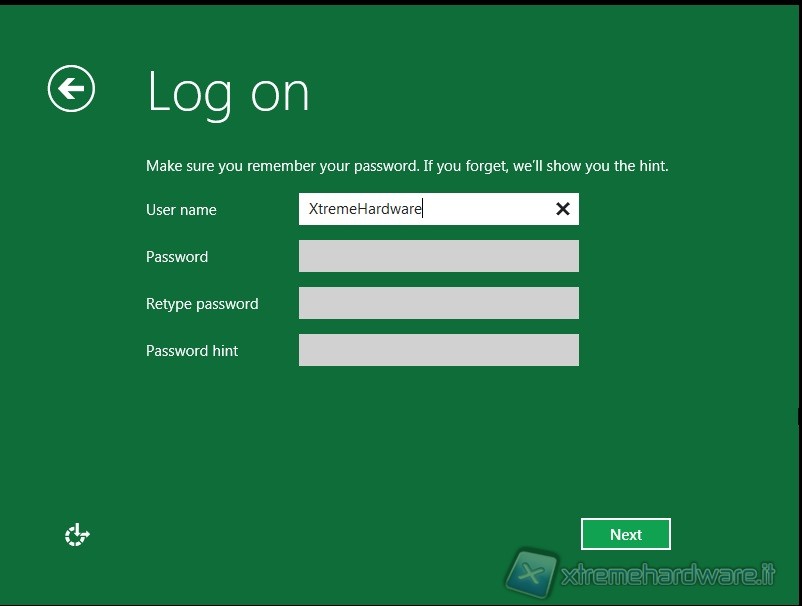Click the word "hint" in the instruction sentence
The width and height of the screenshot is (802, 606).
tap(652, 166)
